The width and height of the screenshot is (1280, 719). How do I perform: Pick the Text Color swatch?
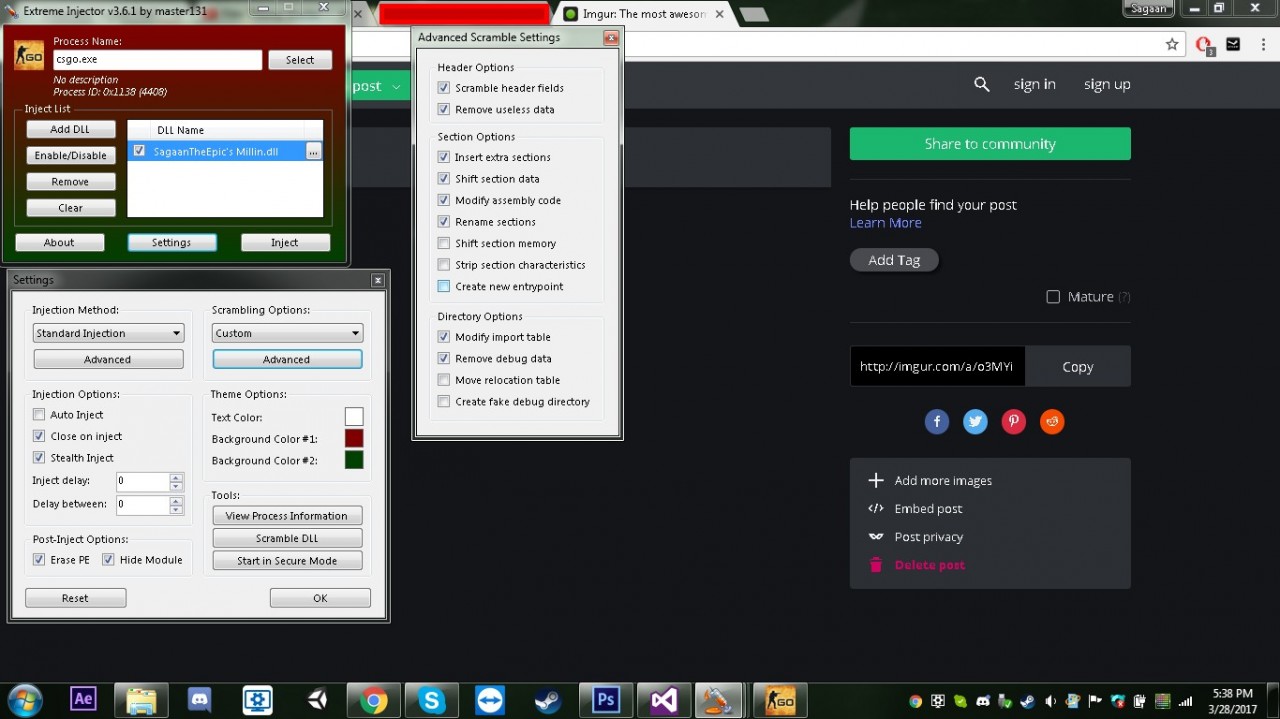coord(354,417)
